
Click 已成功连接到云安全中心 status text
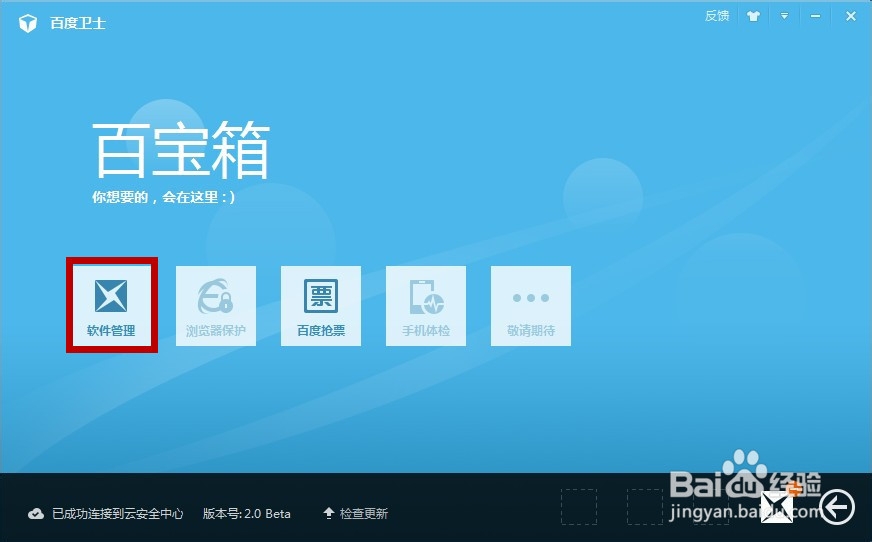click(x=117, y=513)
